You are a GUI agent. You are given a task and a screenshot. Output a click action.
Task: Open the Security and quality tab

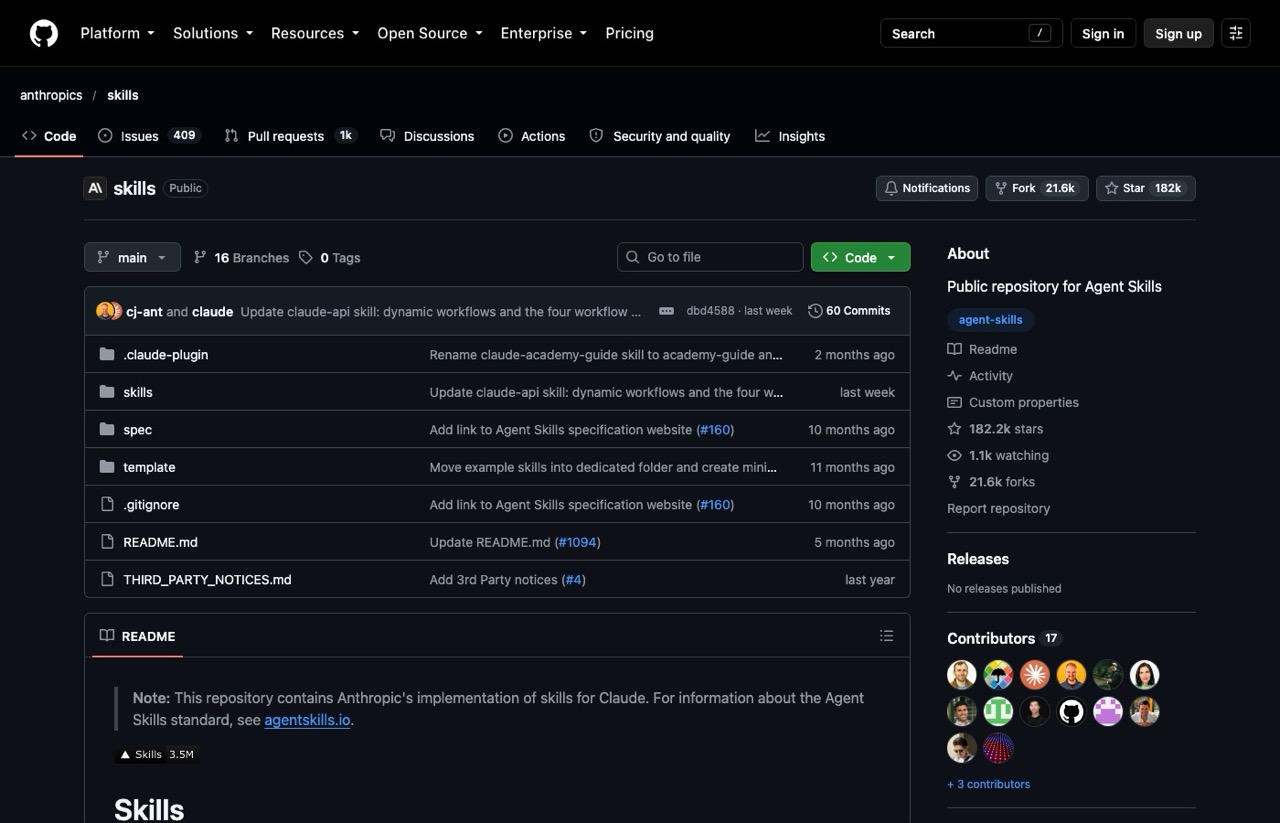tap(660, 136)
